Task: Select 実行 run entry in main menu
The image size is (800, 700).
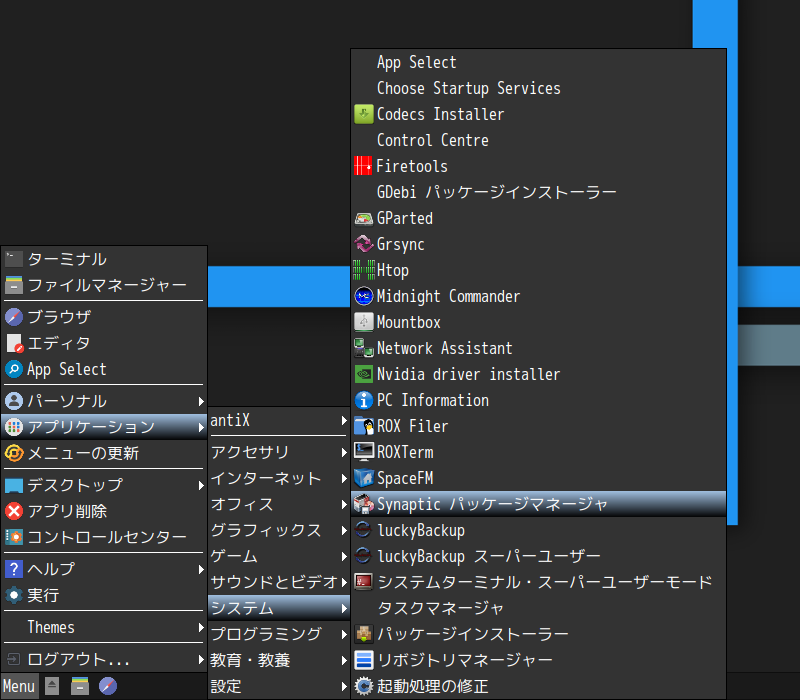Action: click(x=104, y=595)
